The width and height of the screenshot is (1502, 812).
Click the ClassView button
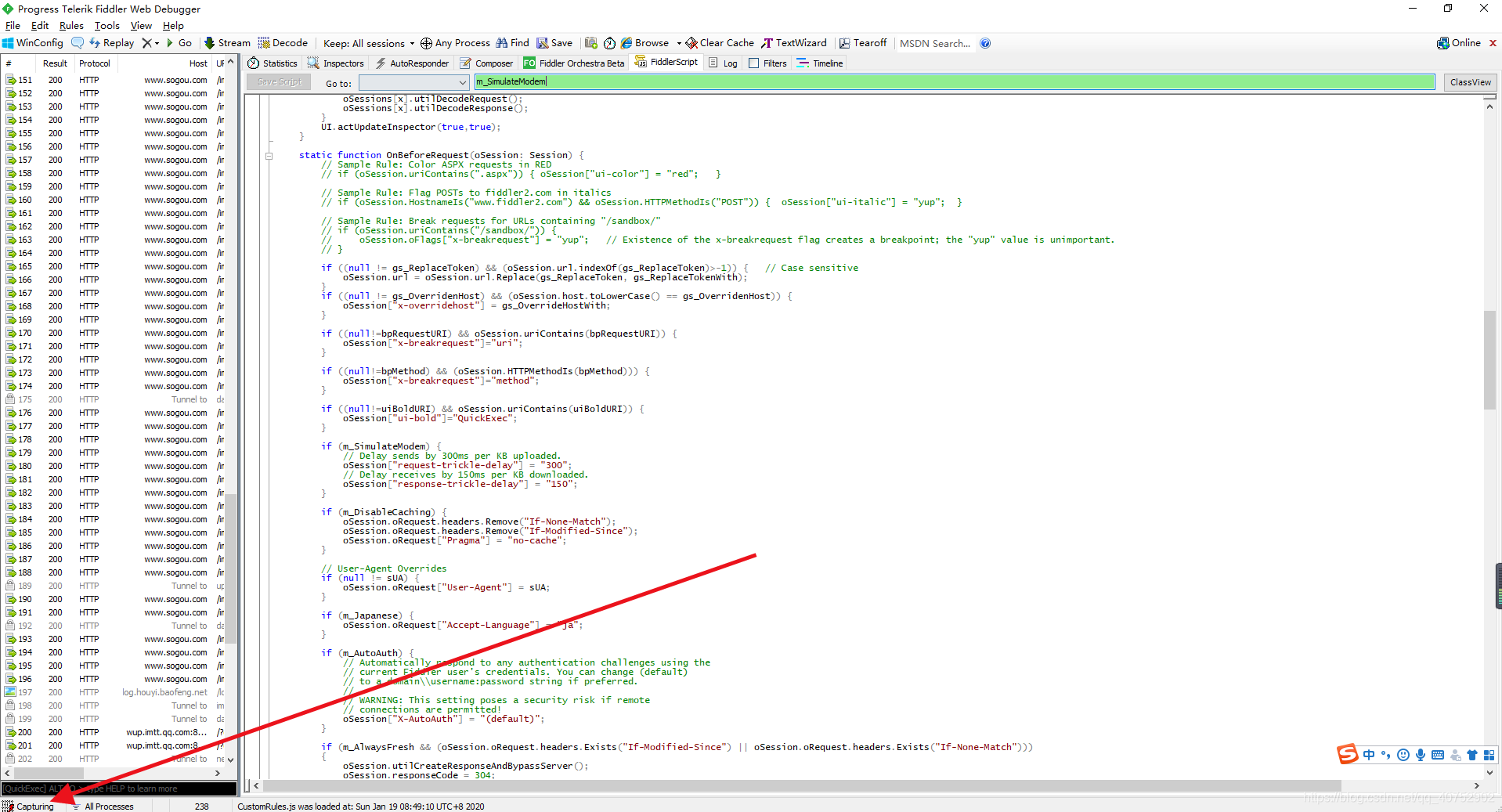tap(1470, 82)
